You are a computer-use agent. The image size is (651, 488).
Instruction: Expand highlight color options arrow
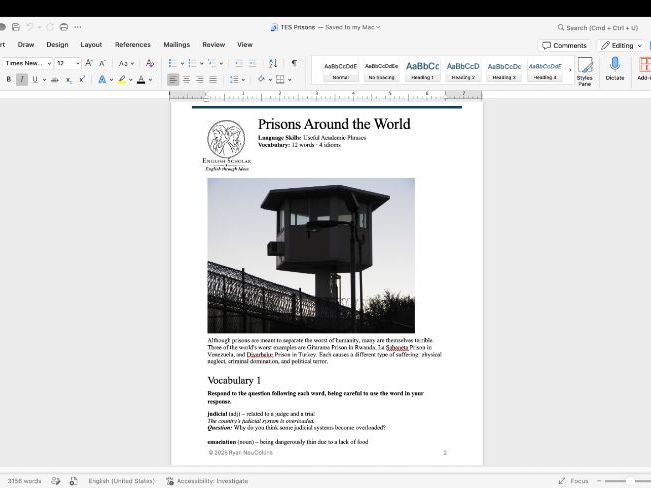point(131,80)
